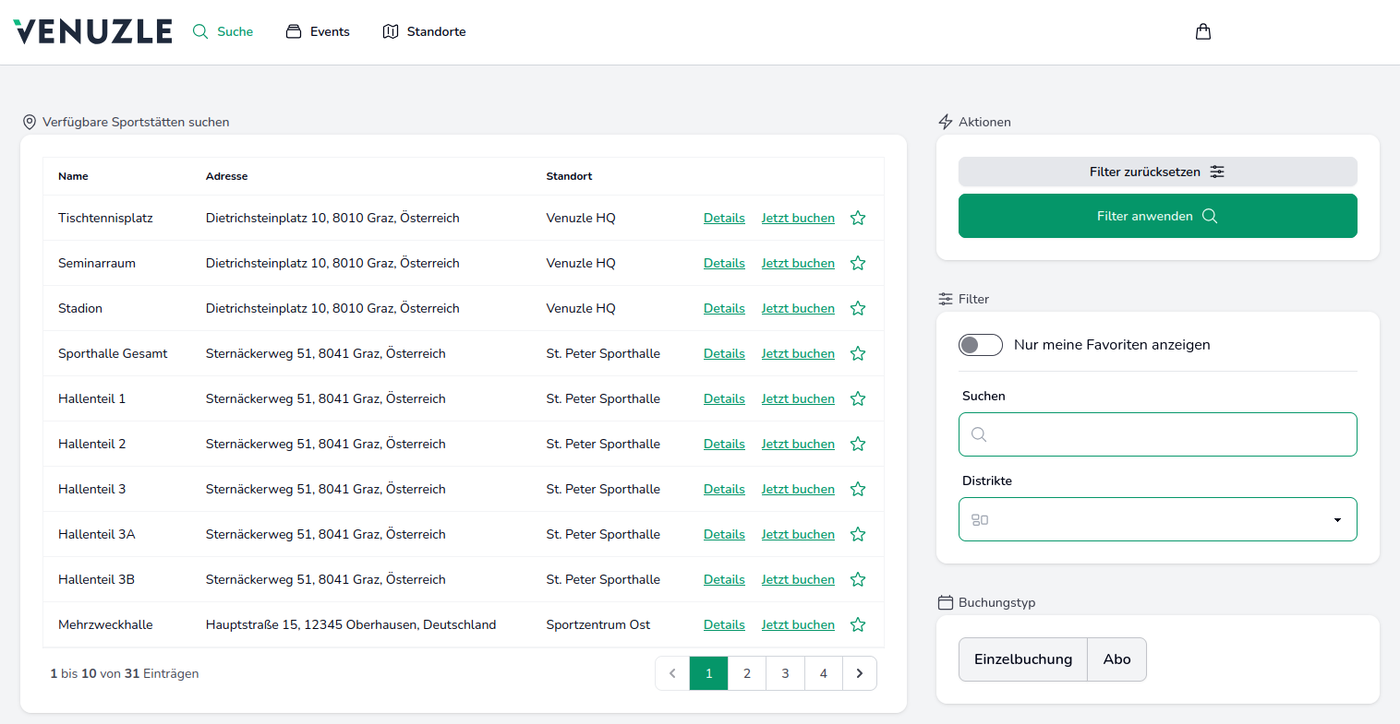Click the shopping bag cart icon

1203,32
